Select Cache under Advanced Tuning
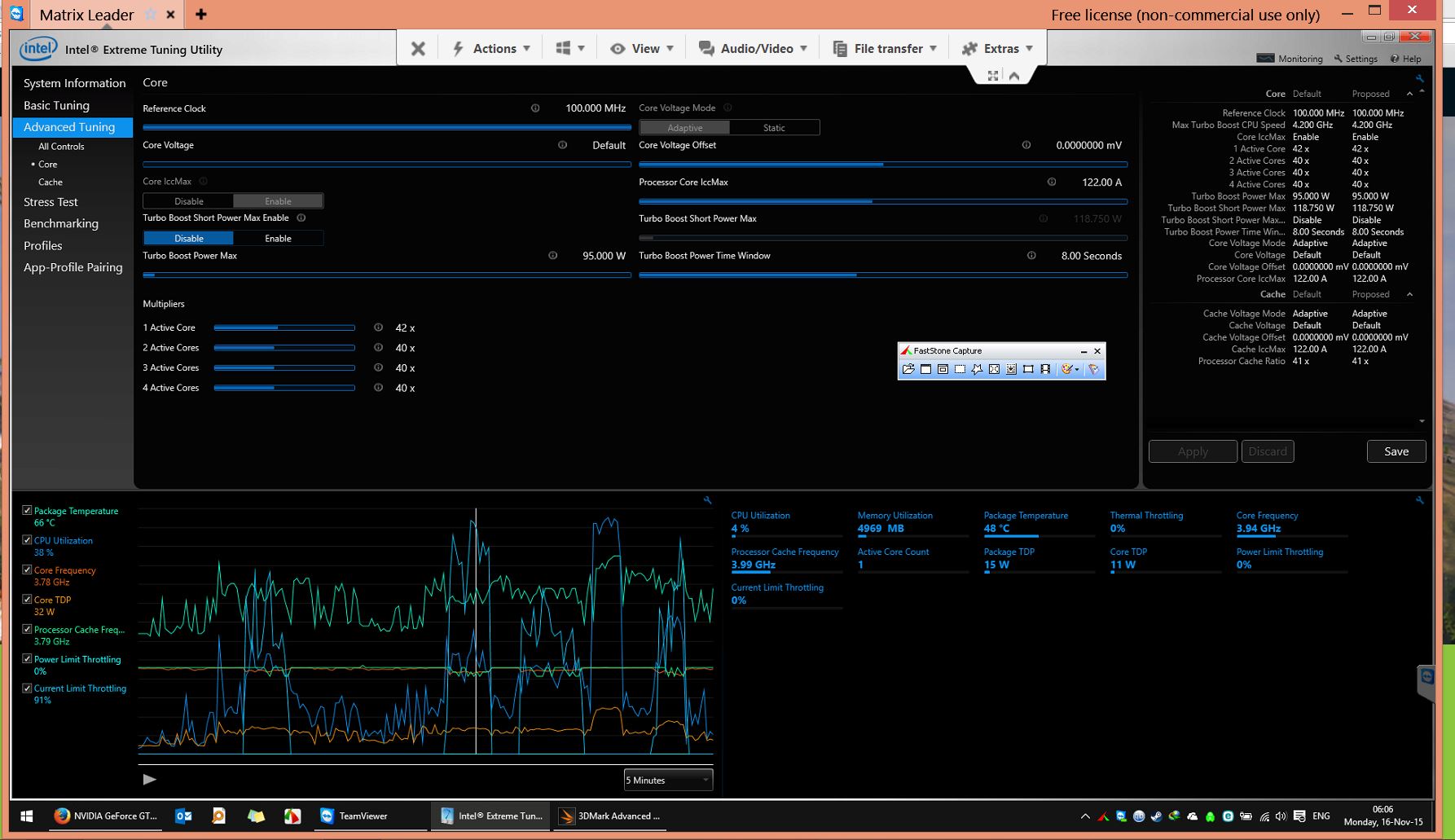The width and height of the screenshot is (1455, 840). click(50, 183)
